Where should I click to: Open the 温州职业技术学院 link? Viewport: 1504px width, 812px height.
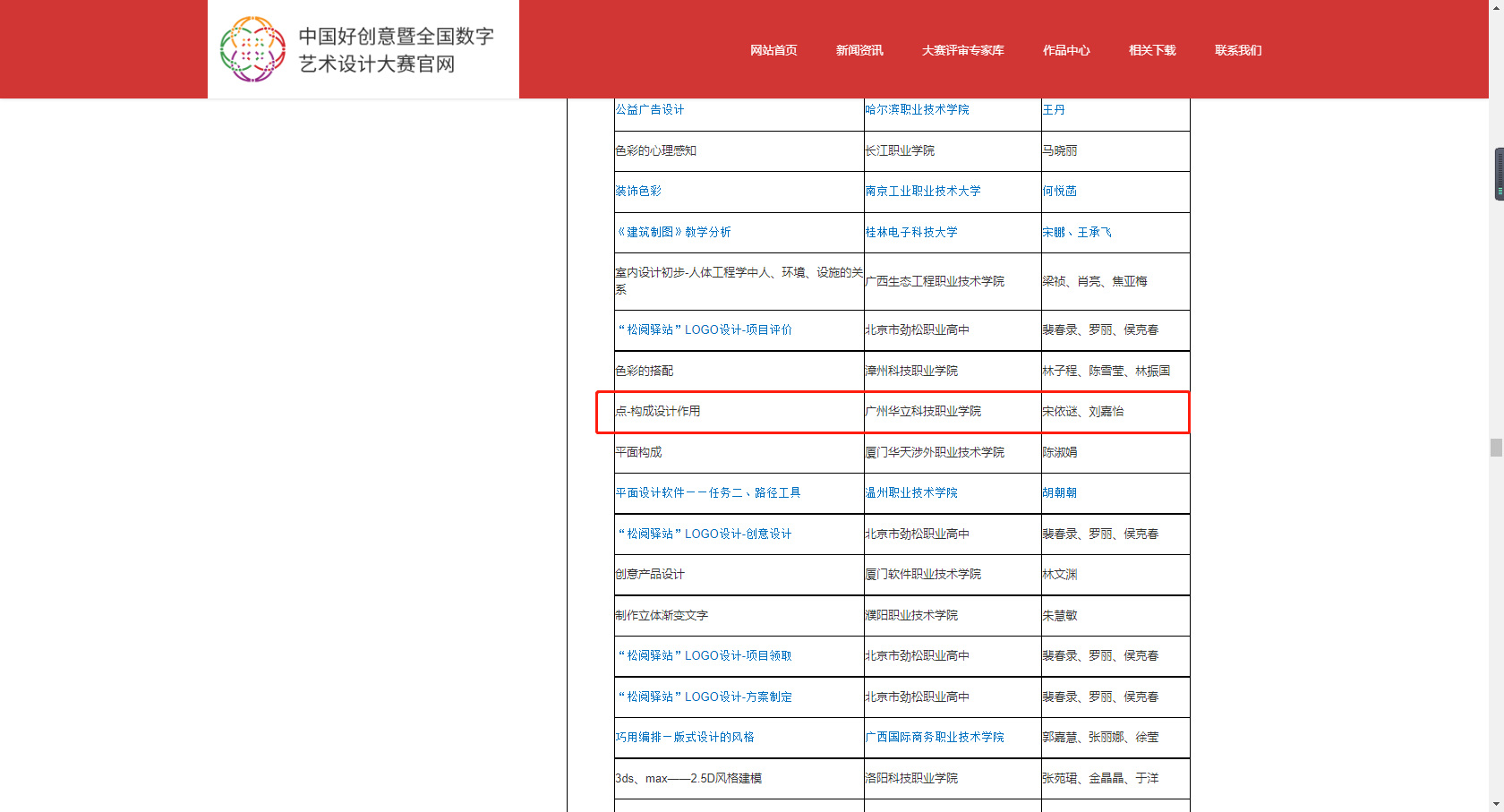point(910,492)
